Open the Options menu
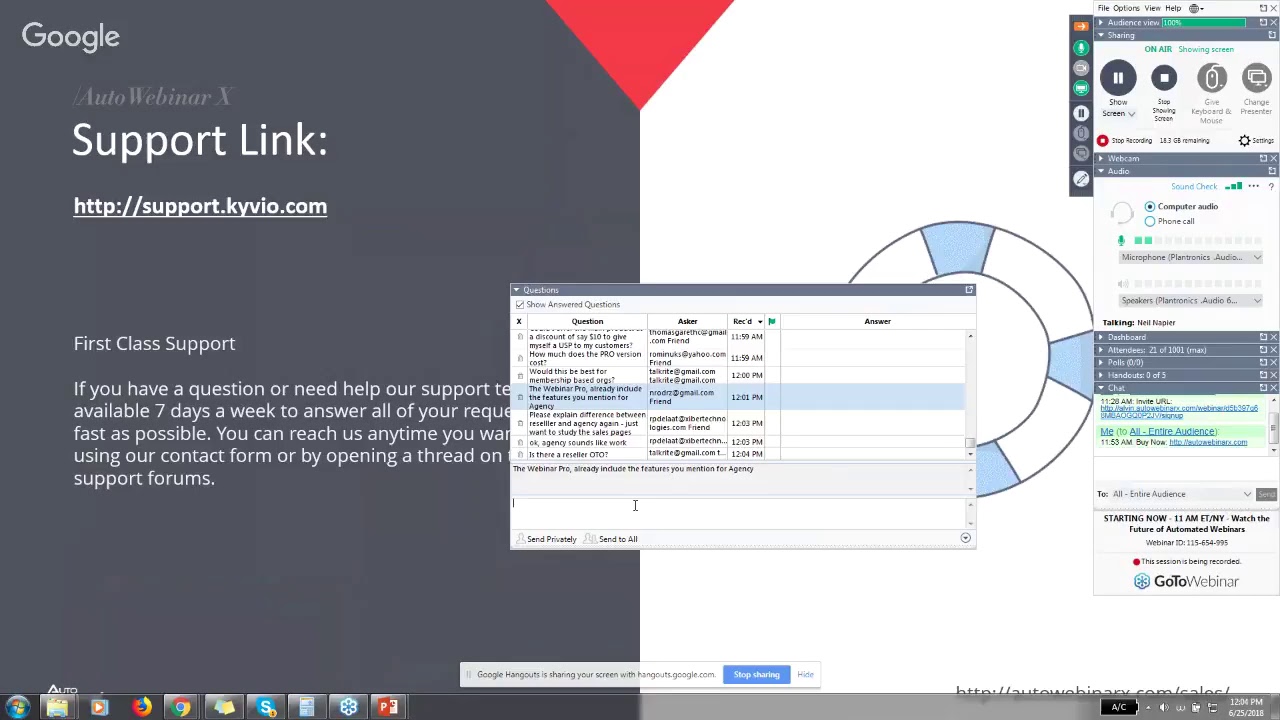Screen dimensions: 1280x720 click(1126, 8)
